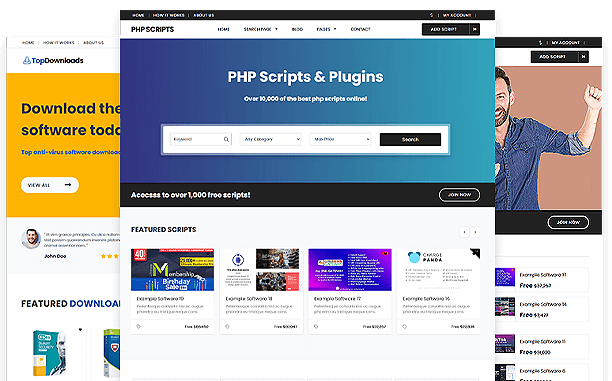The height and width of the screenshot is (381, 612).
Task: Open the Example Software 18 thumbnail
Action: 262,270
